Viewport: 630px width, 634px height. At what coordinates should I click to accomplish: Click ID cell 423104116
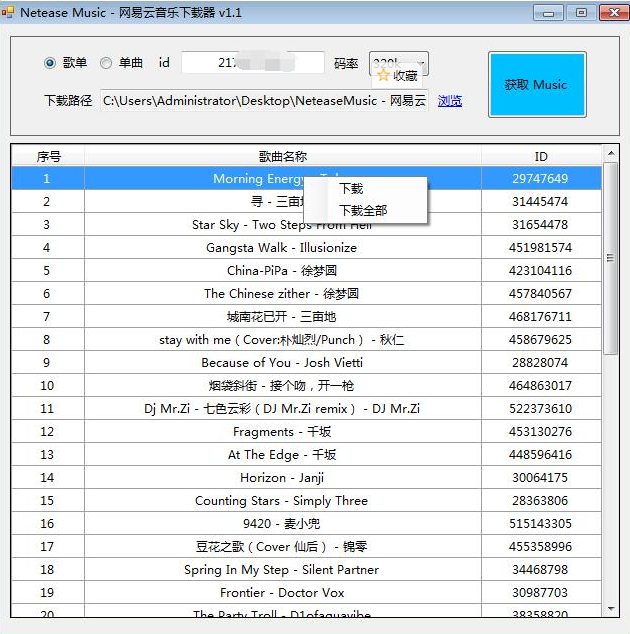pyautogui.click(x=541, y=271)
